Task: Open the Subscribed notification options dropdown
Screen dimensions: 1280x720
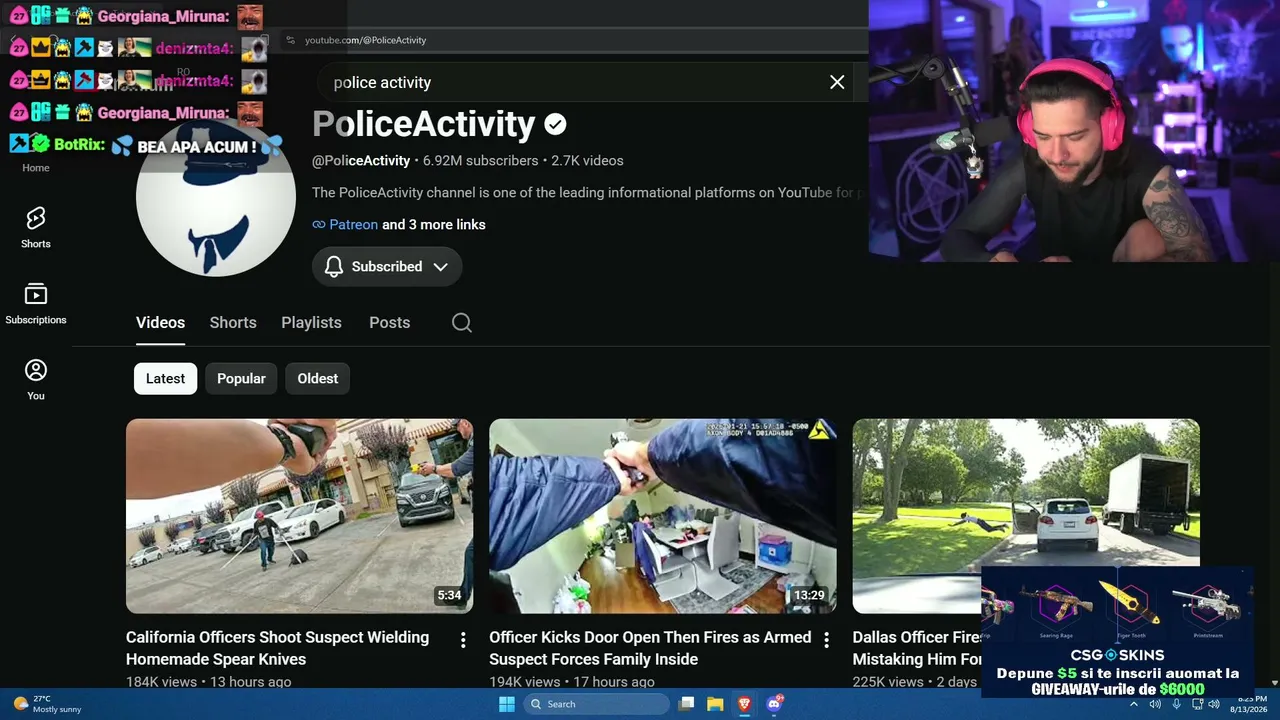Action: click(x=387, y=266)
